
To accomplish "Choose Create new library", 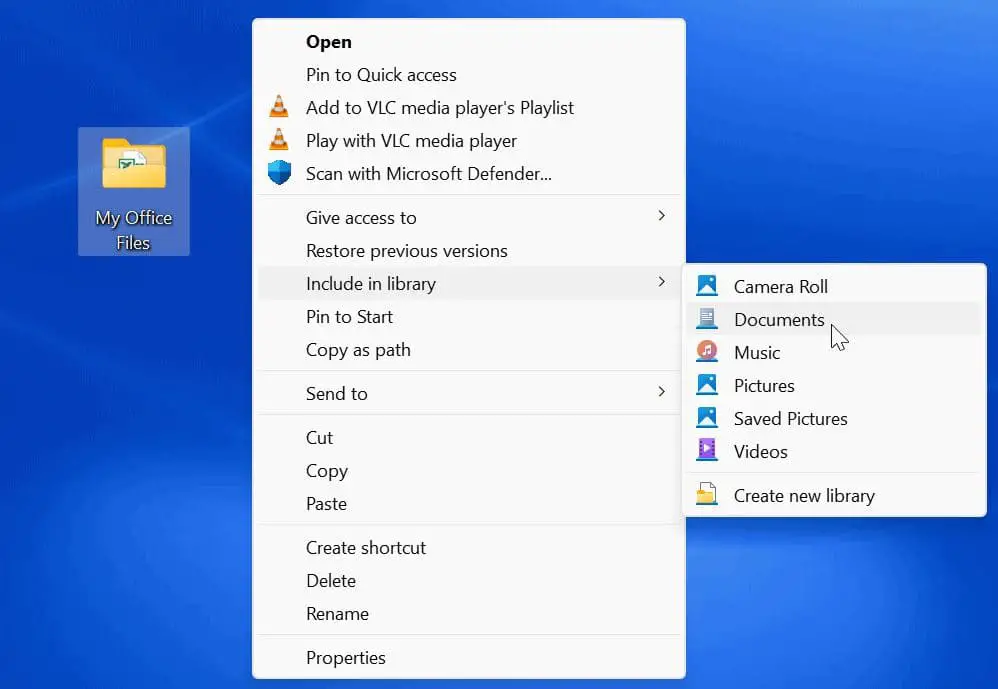I will (x=834, y=496).
